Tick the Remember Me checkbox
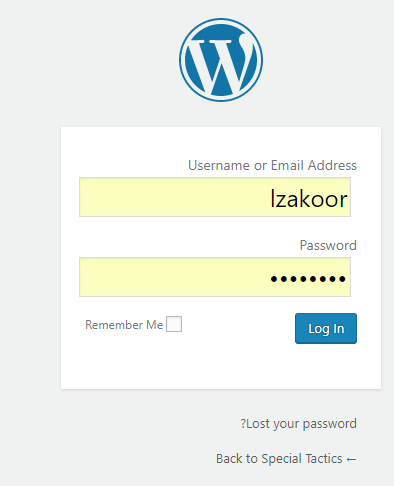The height and width of the screenshot is (486, 394). pos(174,324)
